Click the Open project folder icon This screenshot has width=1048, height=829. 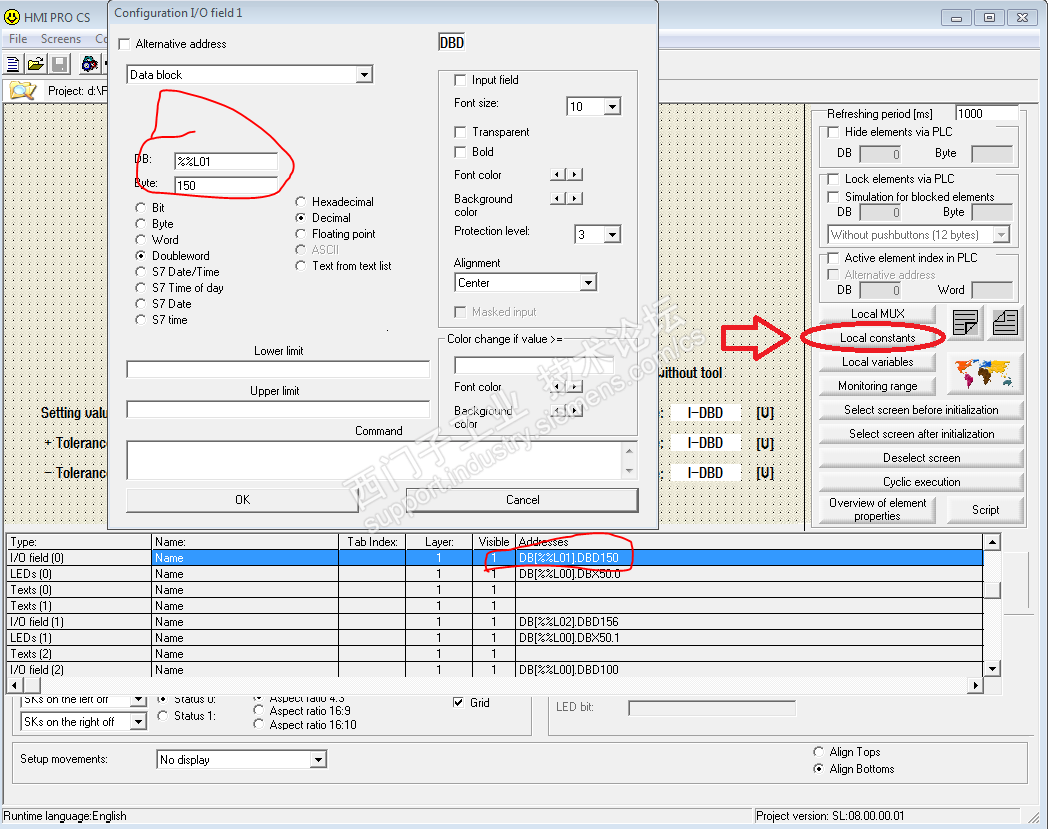36,64
